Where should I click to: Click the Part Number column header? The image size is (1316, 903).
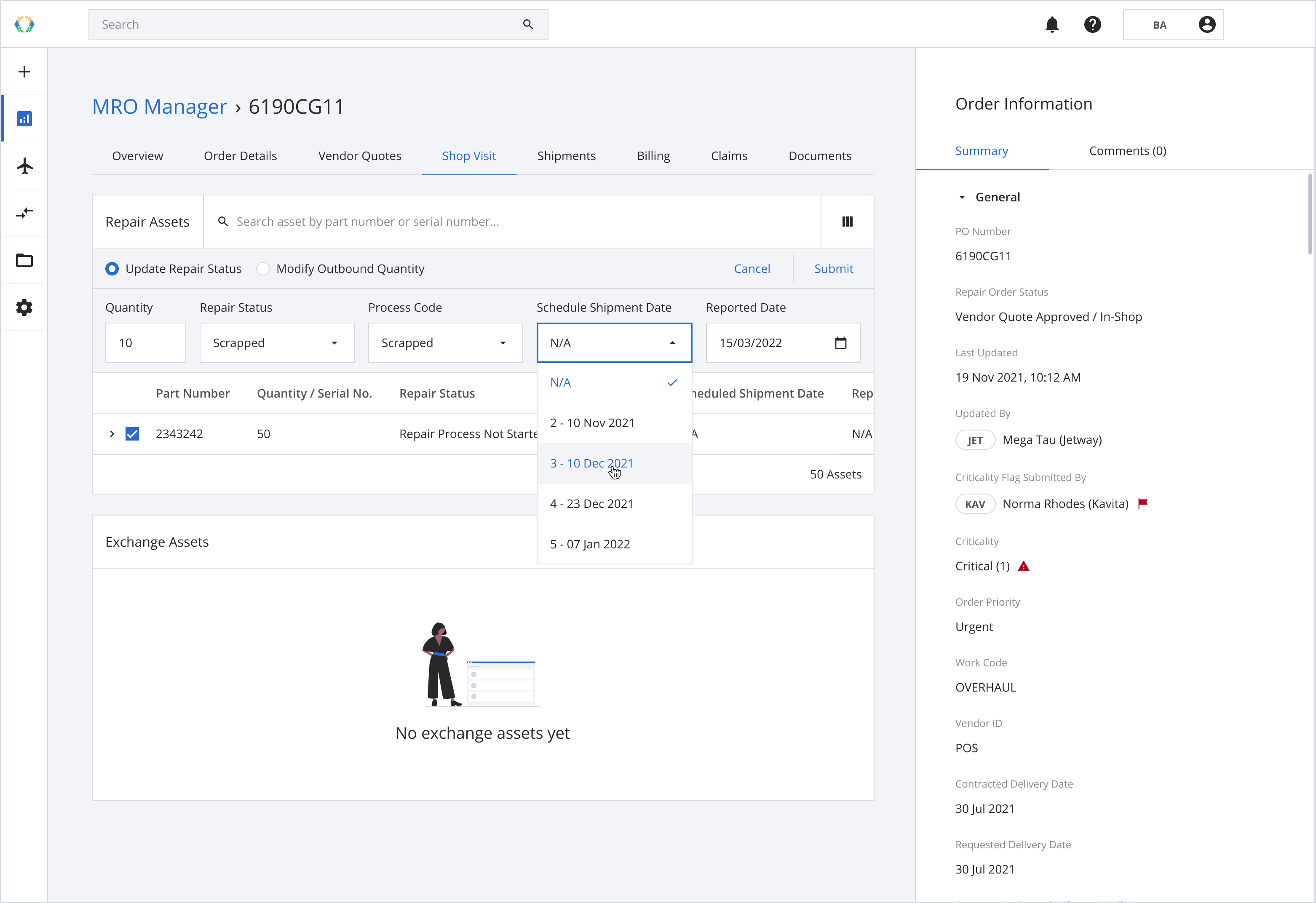(x=193, y=393)
